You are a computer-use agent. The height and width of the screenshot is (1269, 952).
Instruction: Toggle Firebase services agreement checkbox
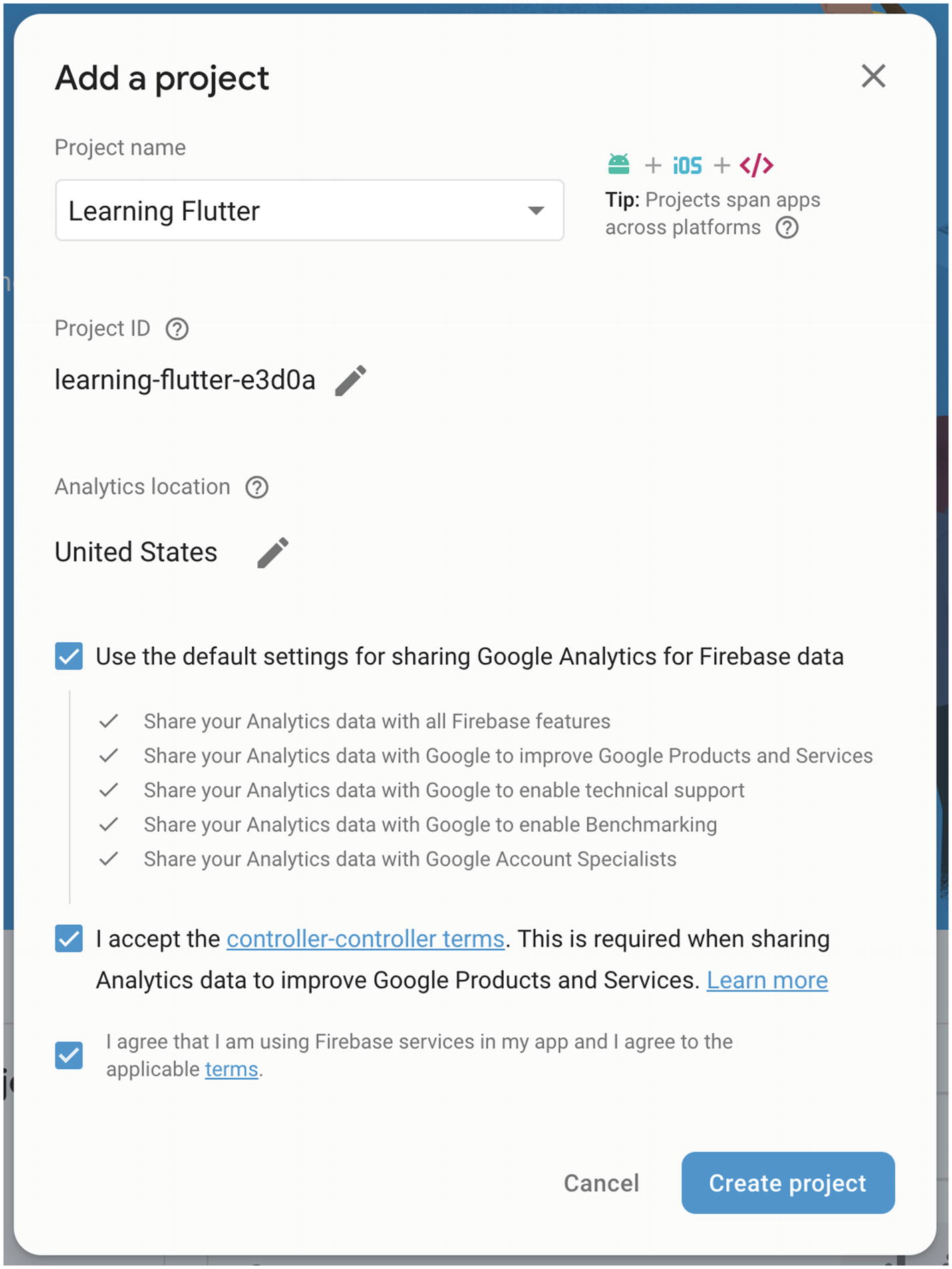point(69,1055)
